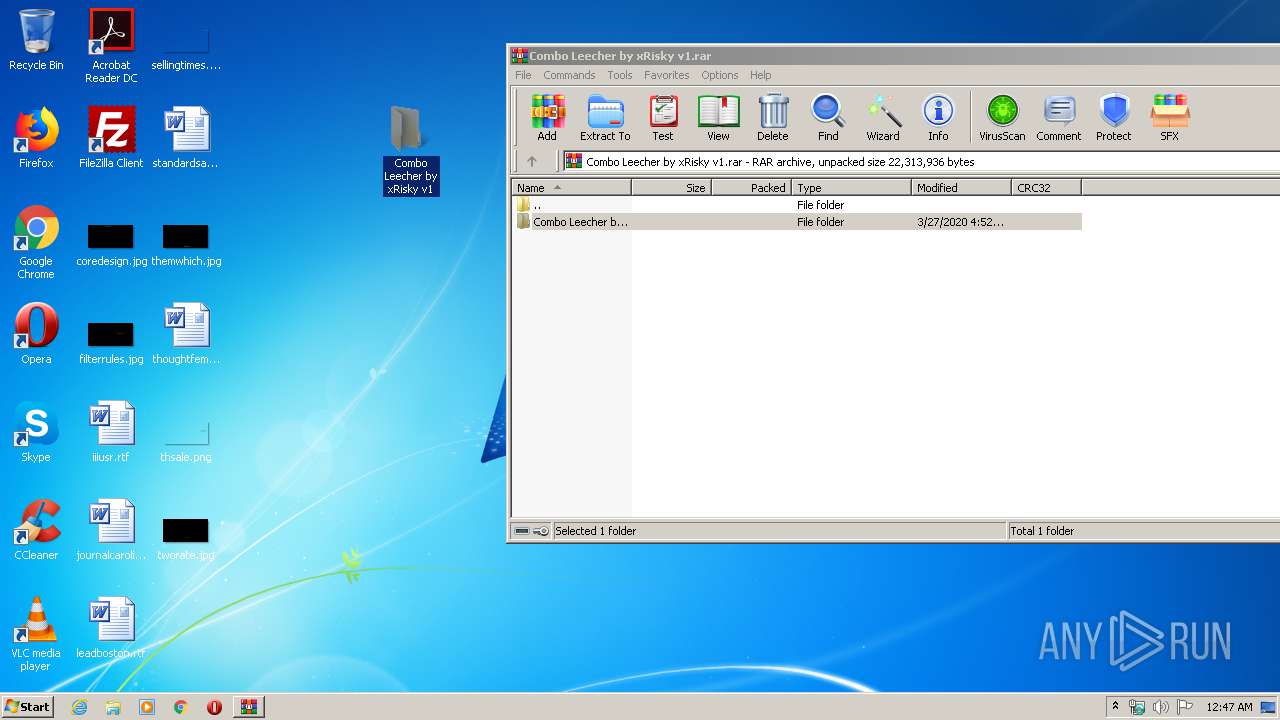
Task: Sort by the Packed column header
Action: pyautogui.click(x=751, y=187)
